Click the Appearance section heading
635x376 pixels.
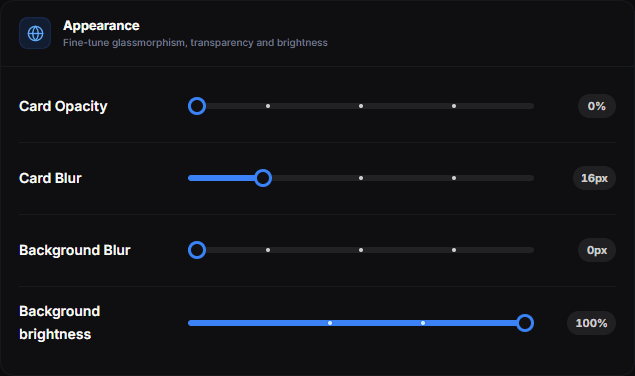pyautogui.click(x=101, y=26)
